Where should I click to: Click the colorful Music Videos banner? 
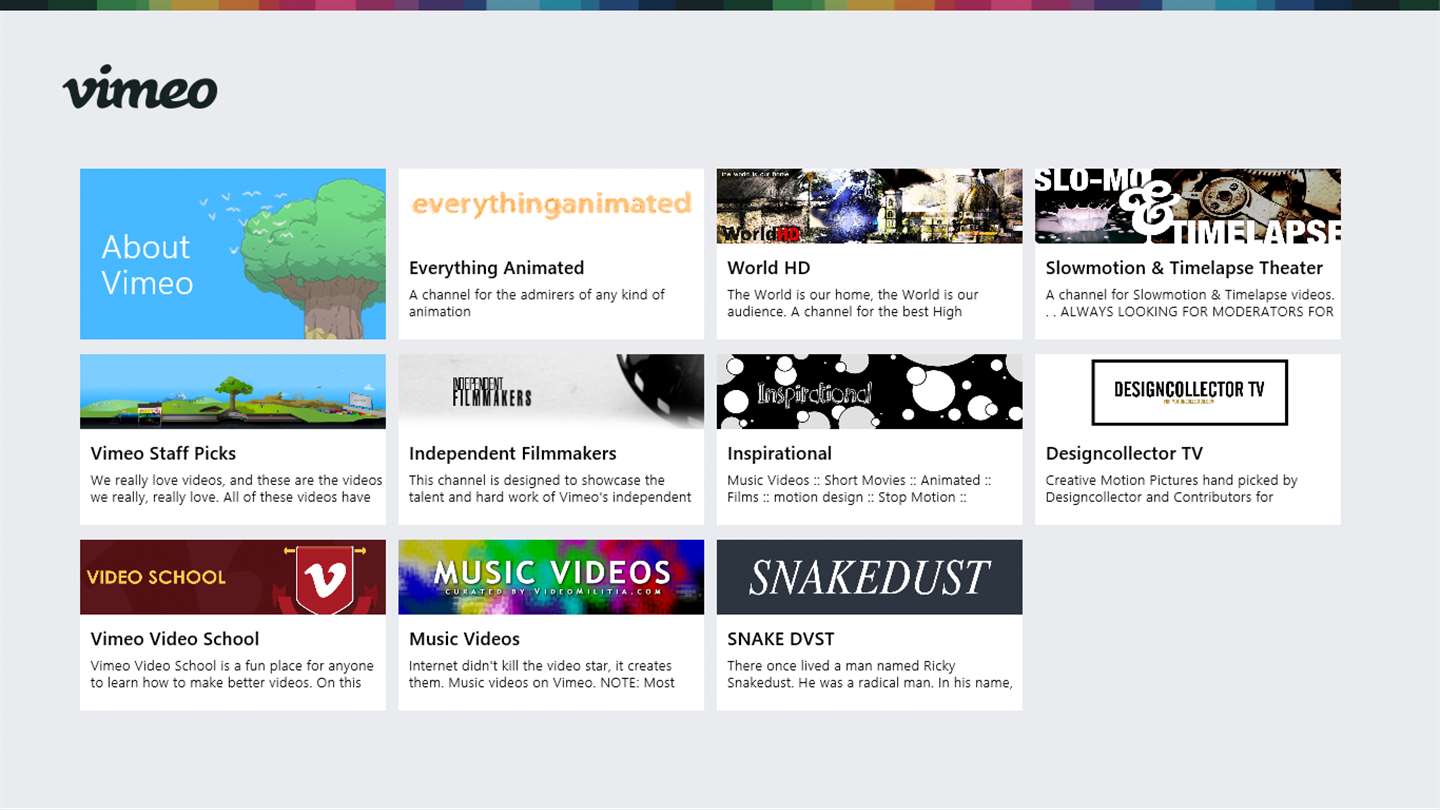(x=551, y=577)
